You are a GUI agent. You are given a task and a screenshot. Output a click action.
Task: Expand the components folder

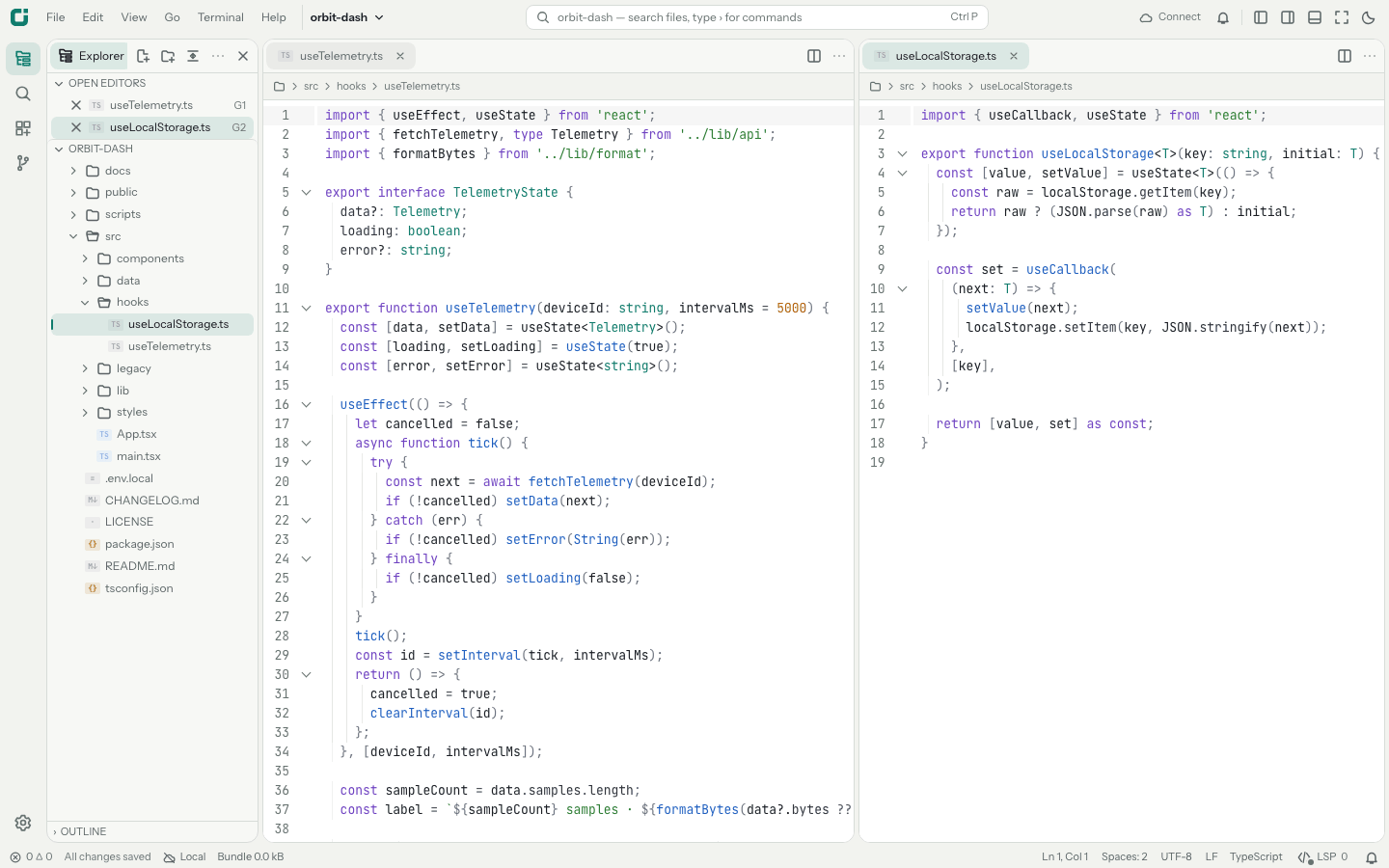click(85, 258)
